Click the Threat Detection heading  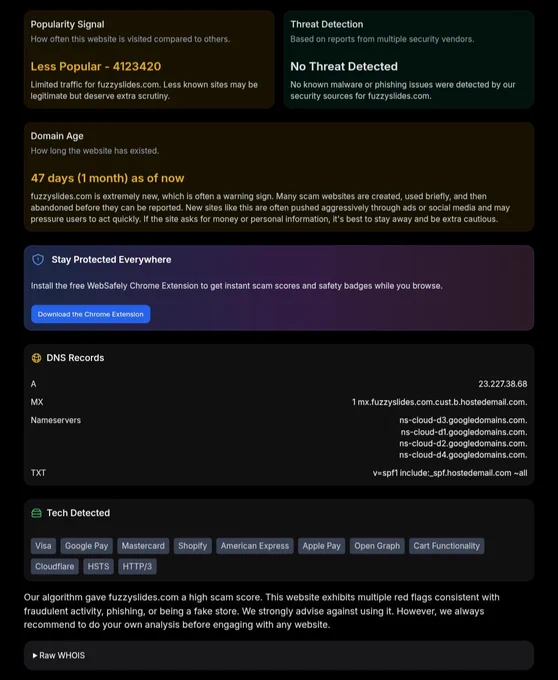tap(326, 24)
